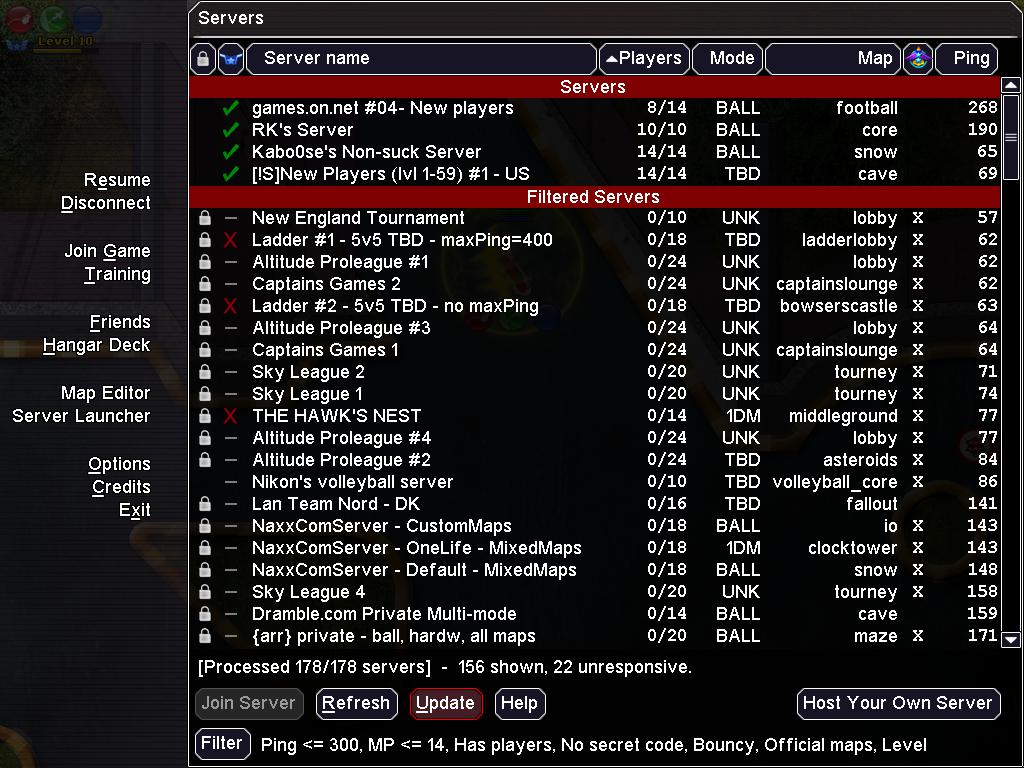Select Resume in the main menu

point(118,180)
